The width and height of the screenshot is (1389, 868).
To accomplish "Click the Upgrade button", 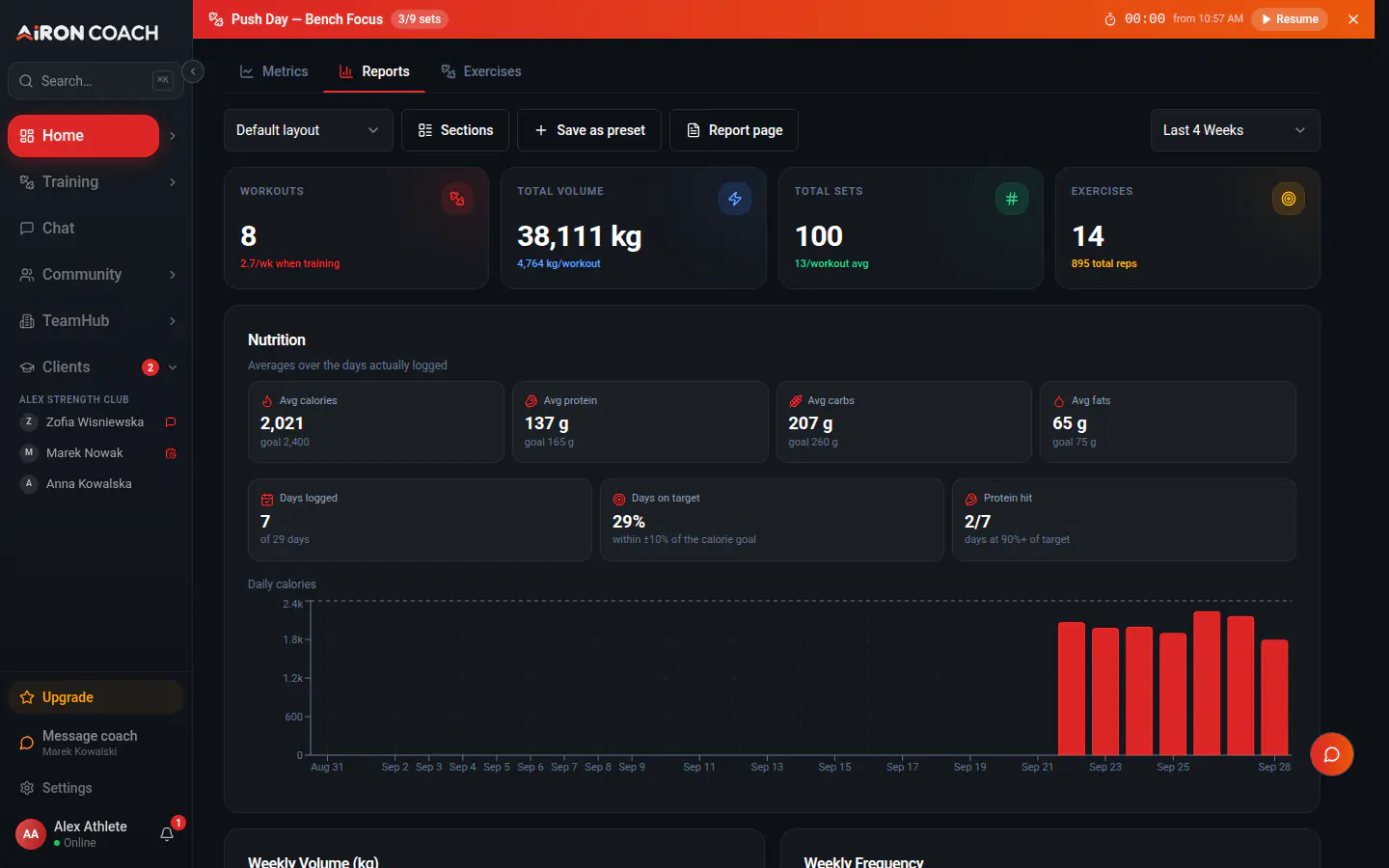I will point(95,697).
